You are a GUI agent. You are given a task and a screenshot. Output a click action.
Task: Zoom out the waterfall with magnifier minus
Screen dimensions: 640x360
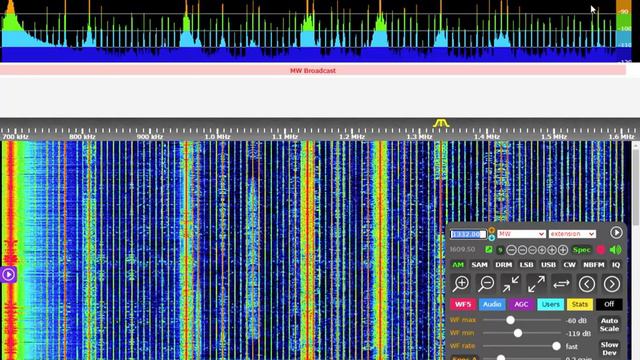(x=486, y=284)
